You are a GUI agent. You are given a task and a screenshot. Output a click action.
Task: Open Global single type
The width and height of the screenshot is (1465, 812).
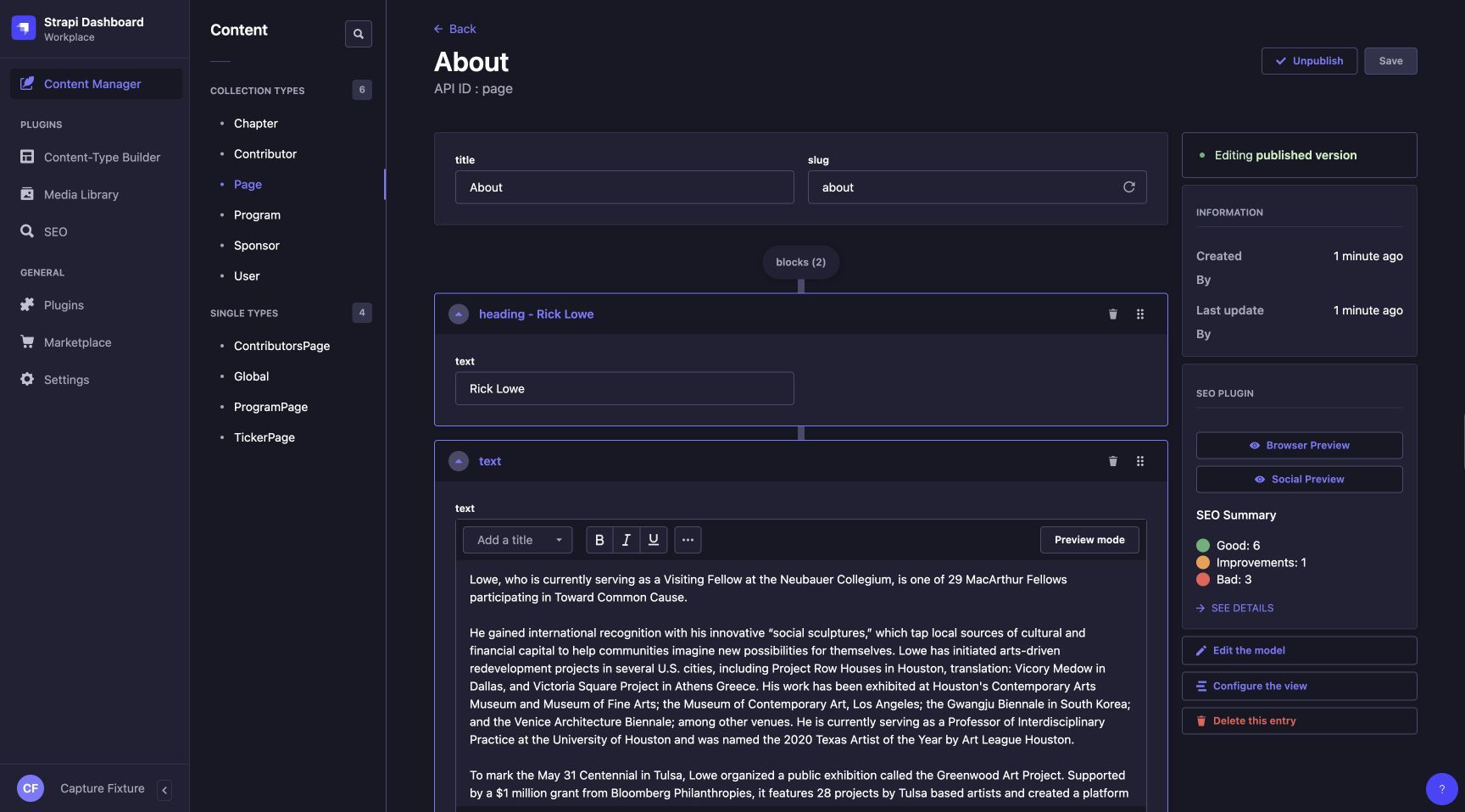251,376
